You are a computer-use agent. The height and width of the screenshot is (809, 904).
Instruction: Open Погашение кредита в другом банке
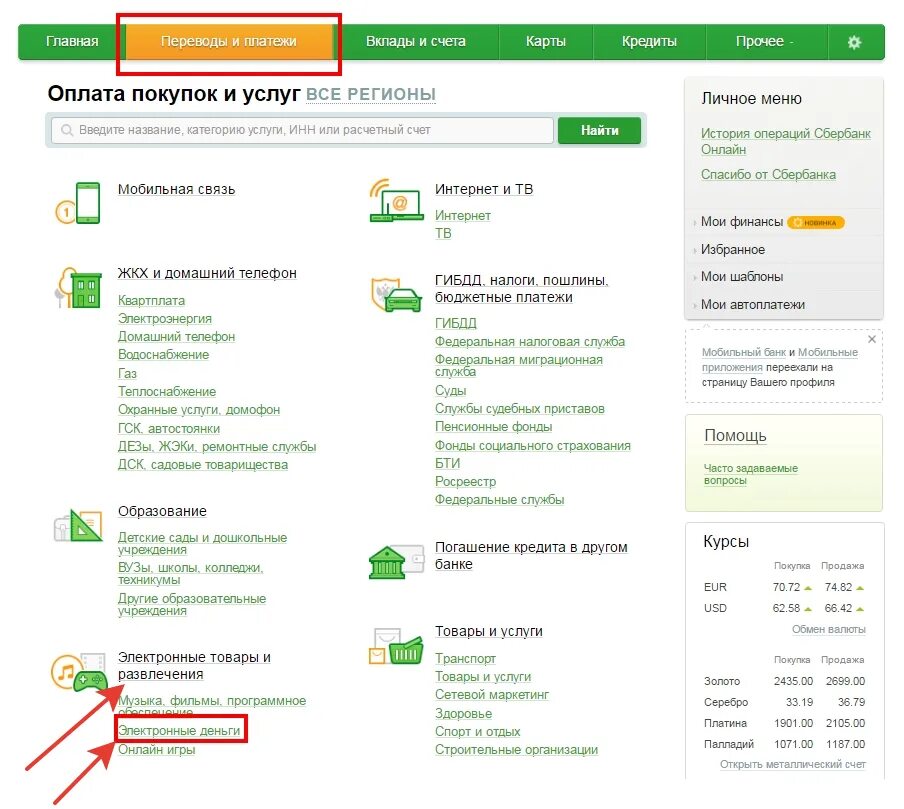pos(531,556)
